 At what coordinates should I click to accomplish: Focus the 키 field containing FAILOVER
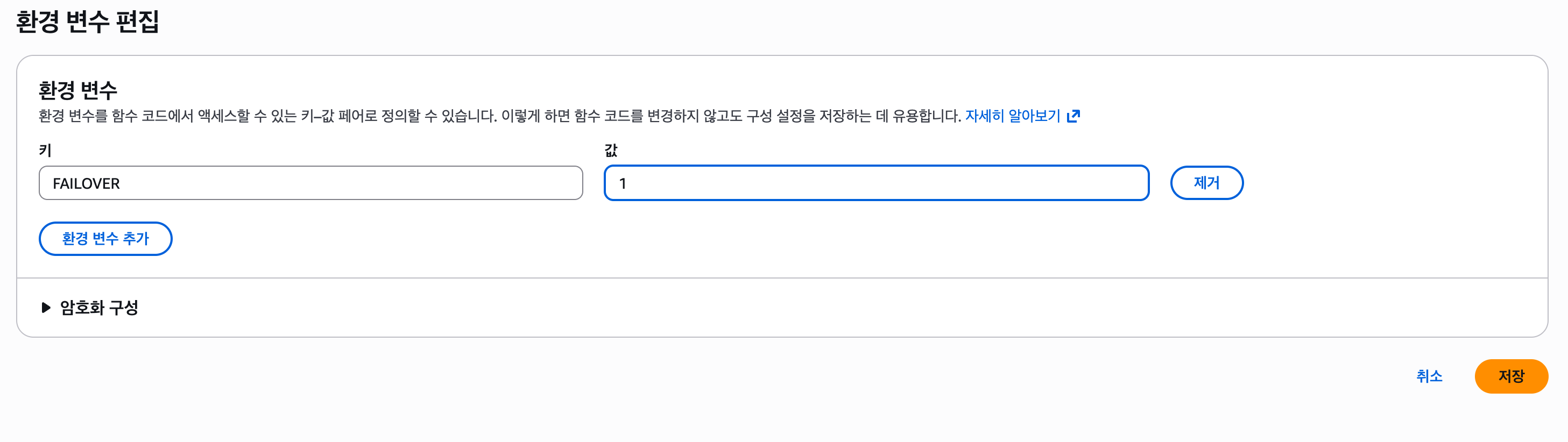click(x=310, y=183)
